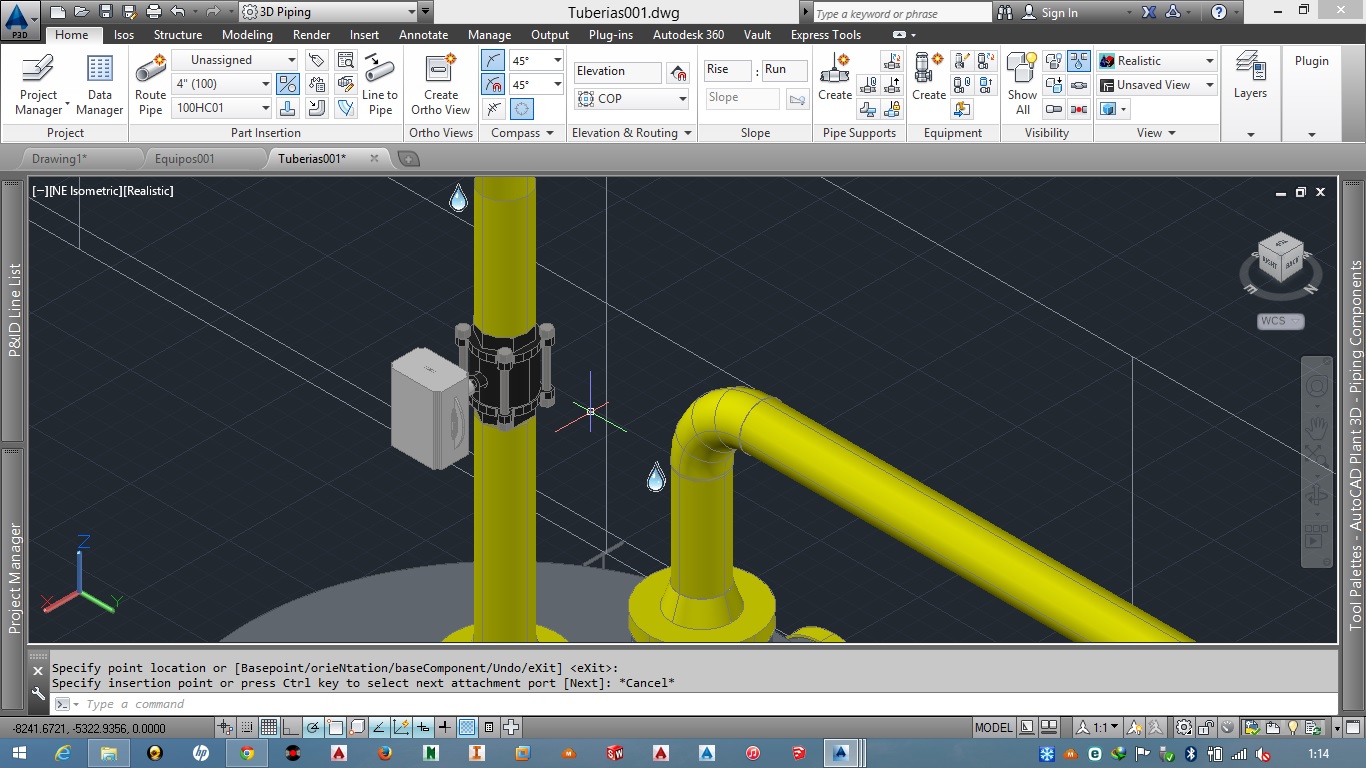Click the new drawing tab plus icon
This screenshot has width=1366, height=768.
click(x=408, y=158)
